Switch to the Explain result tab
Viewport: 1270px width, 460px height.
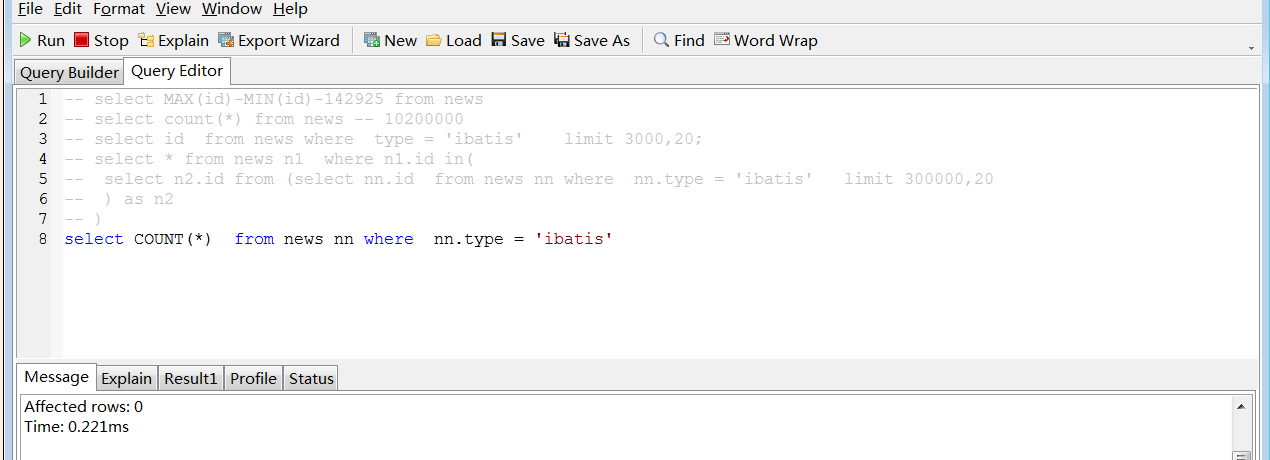[x=127, y=378]
